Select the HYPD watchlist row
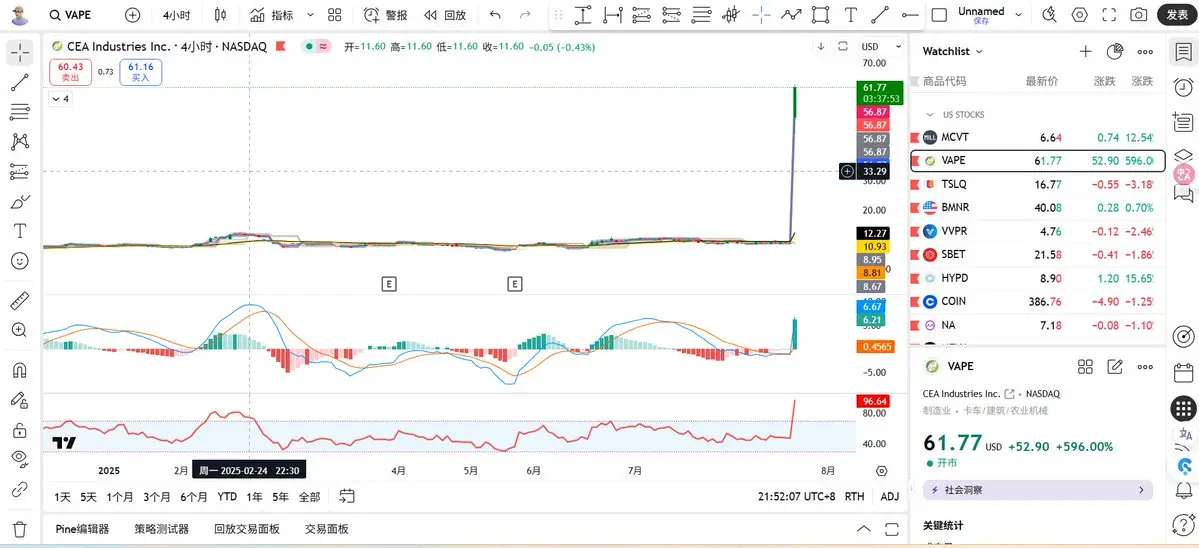 1038,278
